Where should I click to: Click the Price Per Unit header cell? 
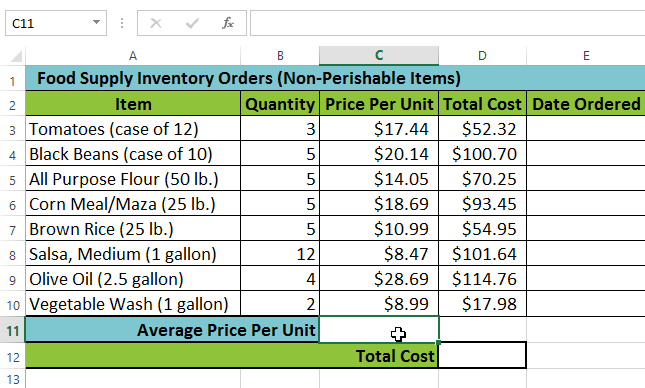[379, 103]
